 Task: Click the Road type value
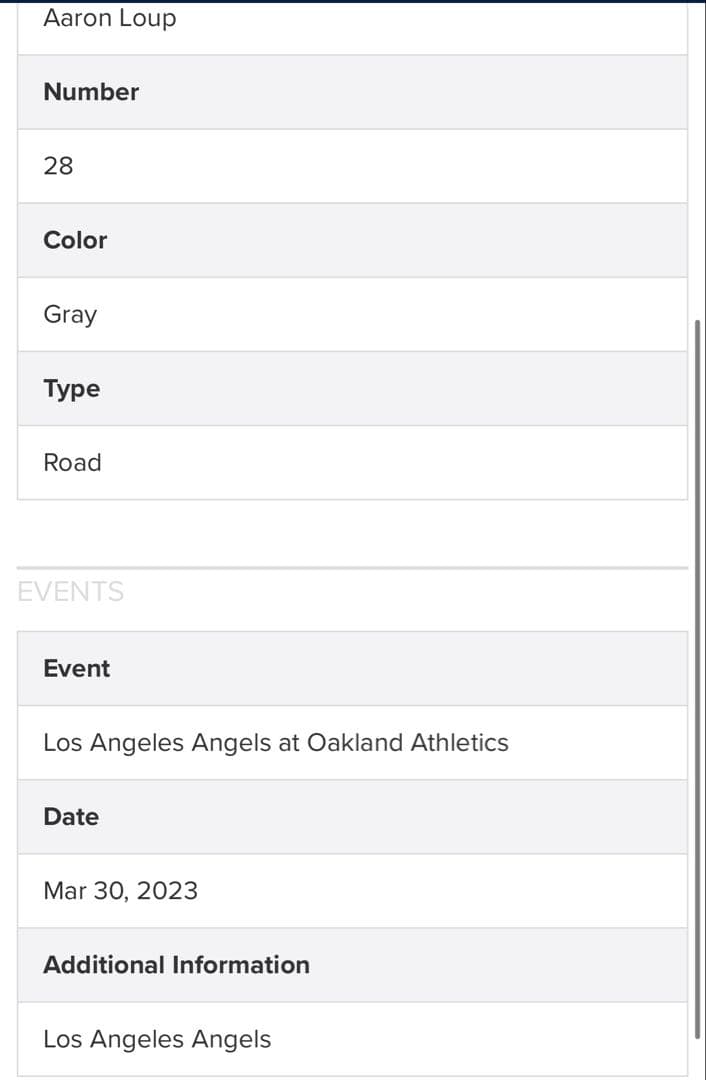(72, 462)
